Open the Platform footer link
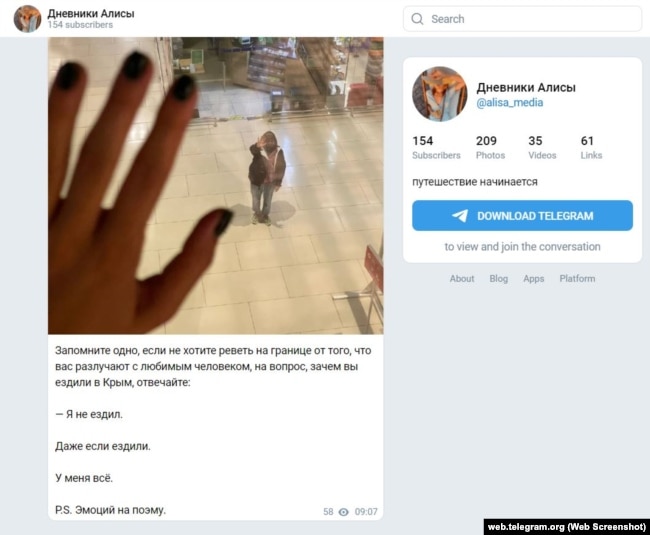Image resolution: width=650 pixels, height=535 pixels. coord(577,278)
